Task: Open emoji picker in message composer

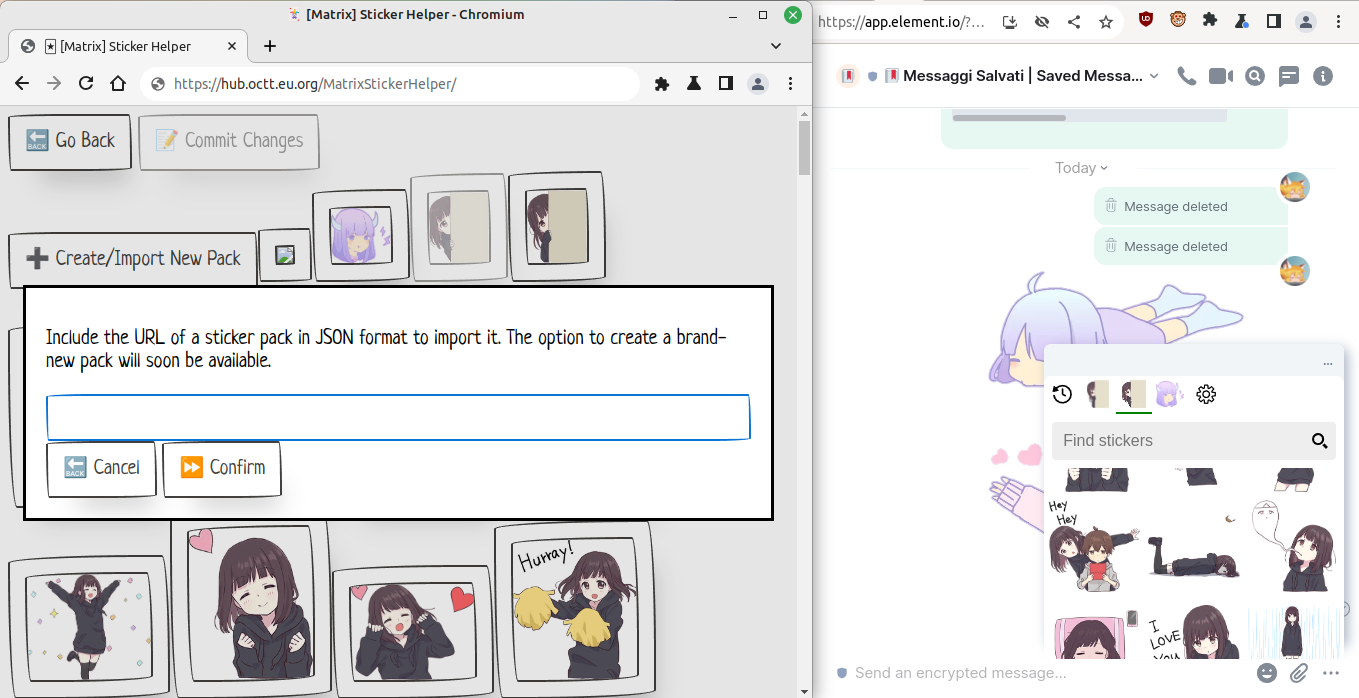Action: 1267,673
